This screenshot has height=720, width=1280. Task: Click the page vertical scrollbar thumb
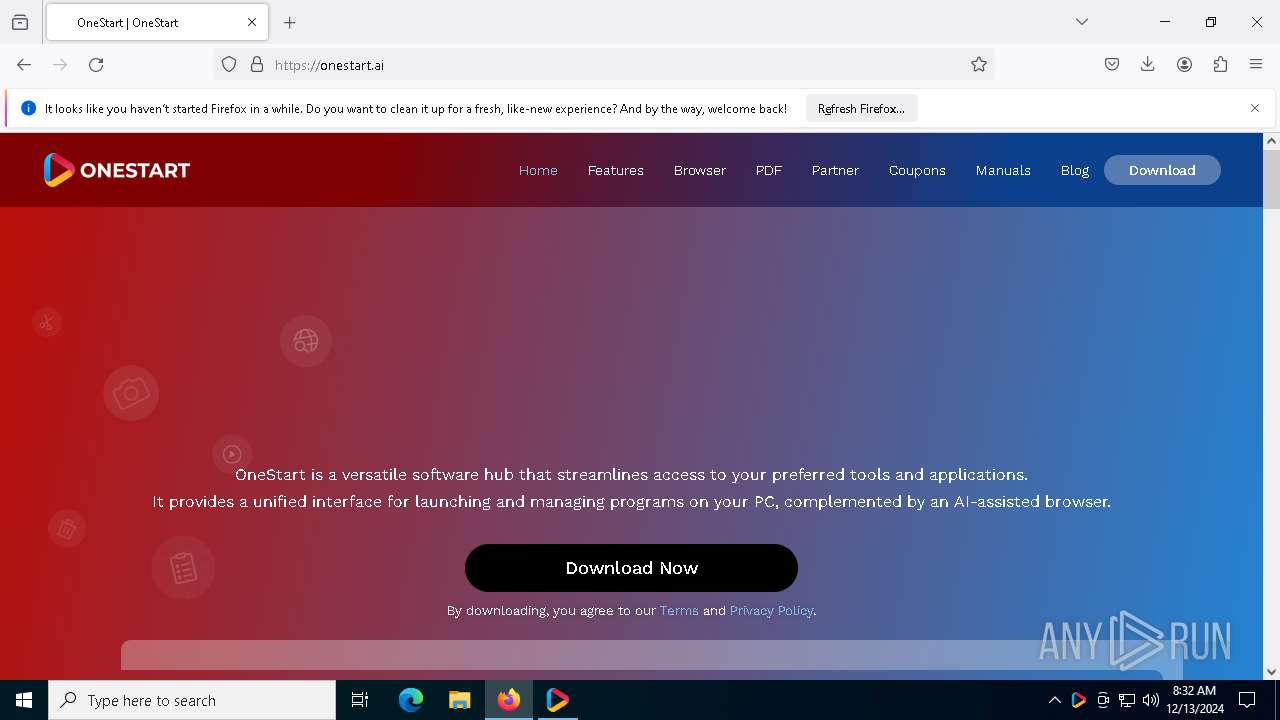click(1271, 180)
